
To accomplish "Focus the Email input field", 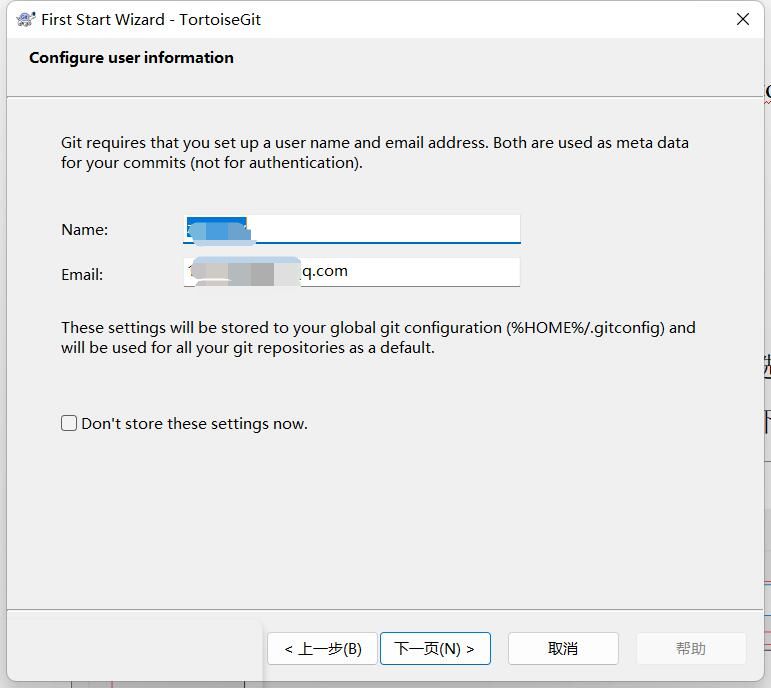I will tap(352, 272).
